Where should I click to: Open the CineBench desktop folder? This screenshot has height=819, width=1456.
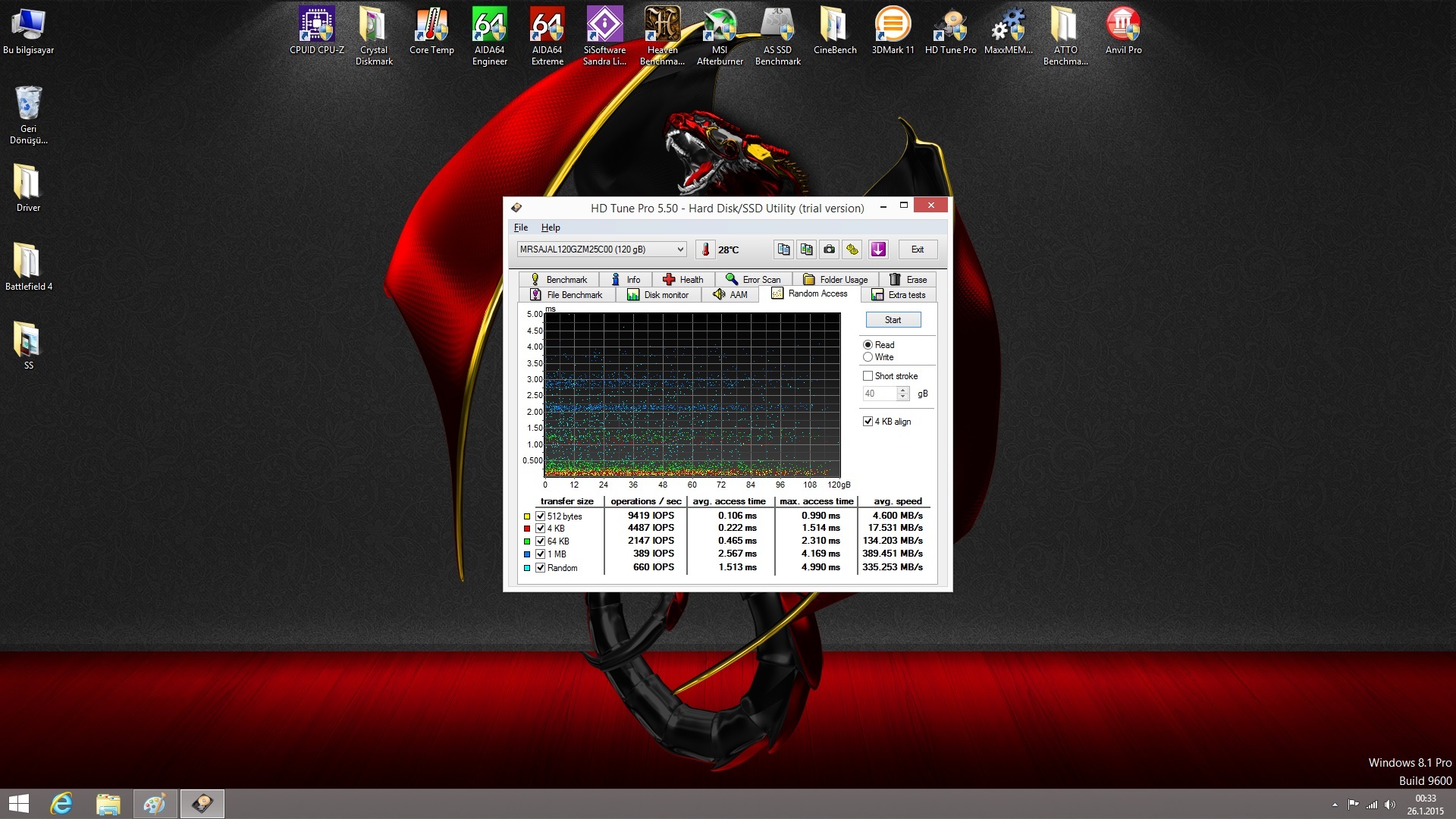835,31
